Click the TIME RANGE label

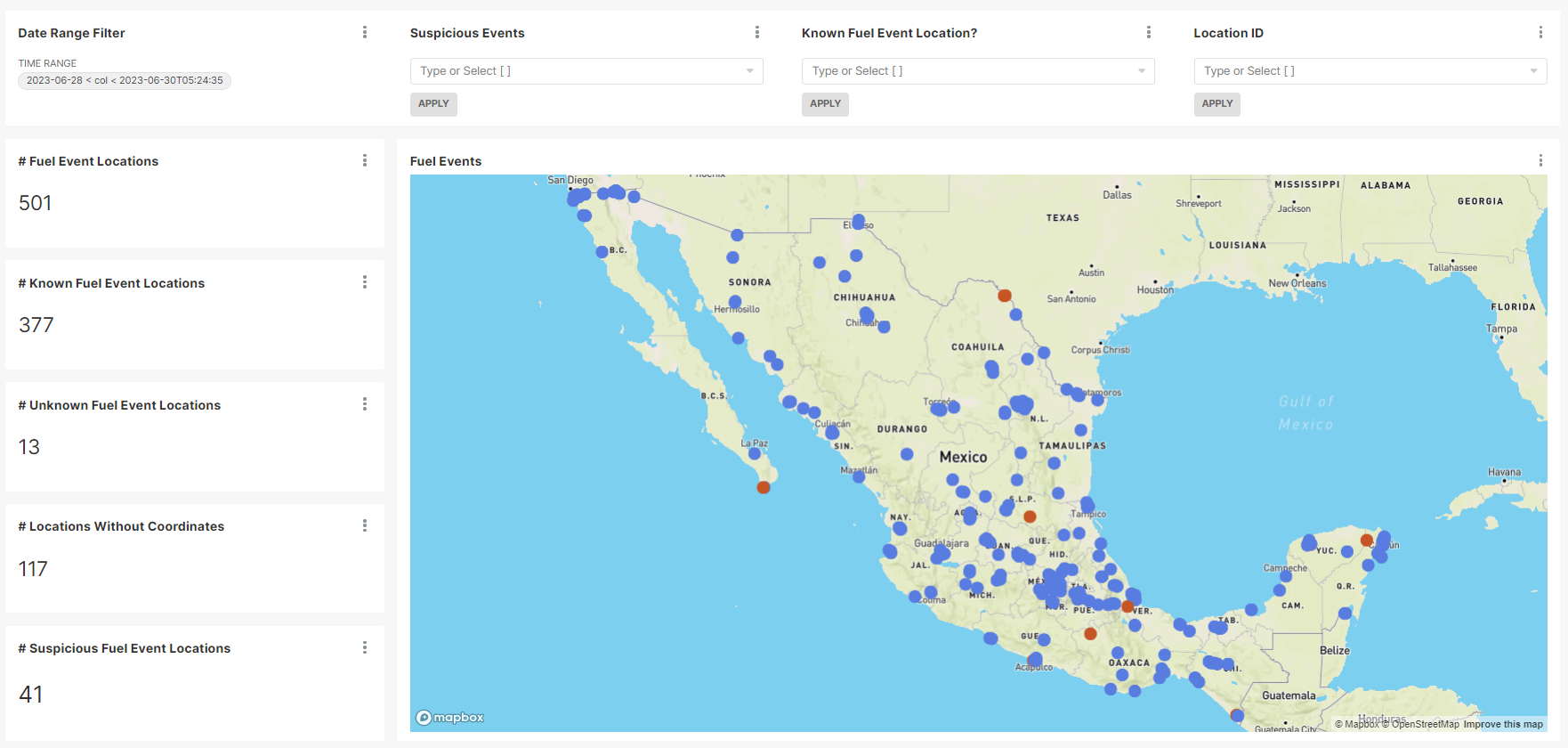(47, 63)
